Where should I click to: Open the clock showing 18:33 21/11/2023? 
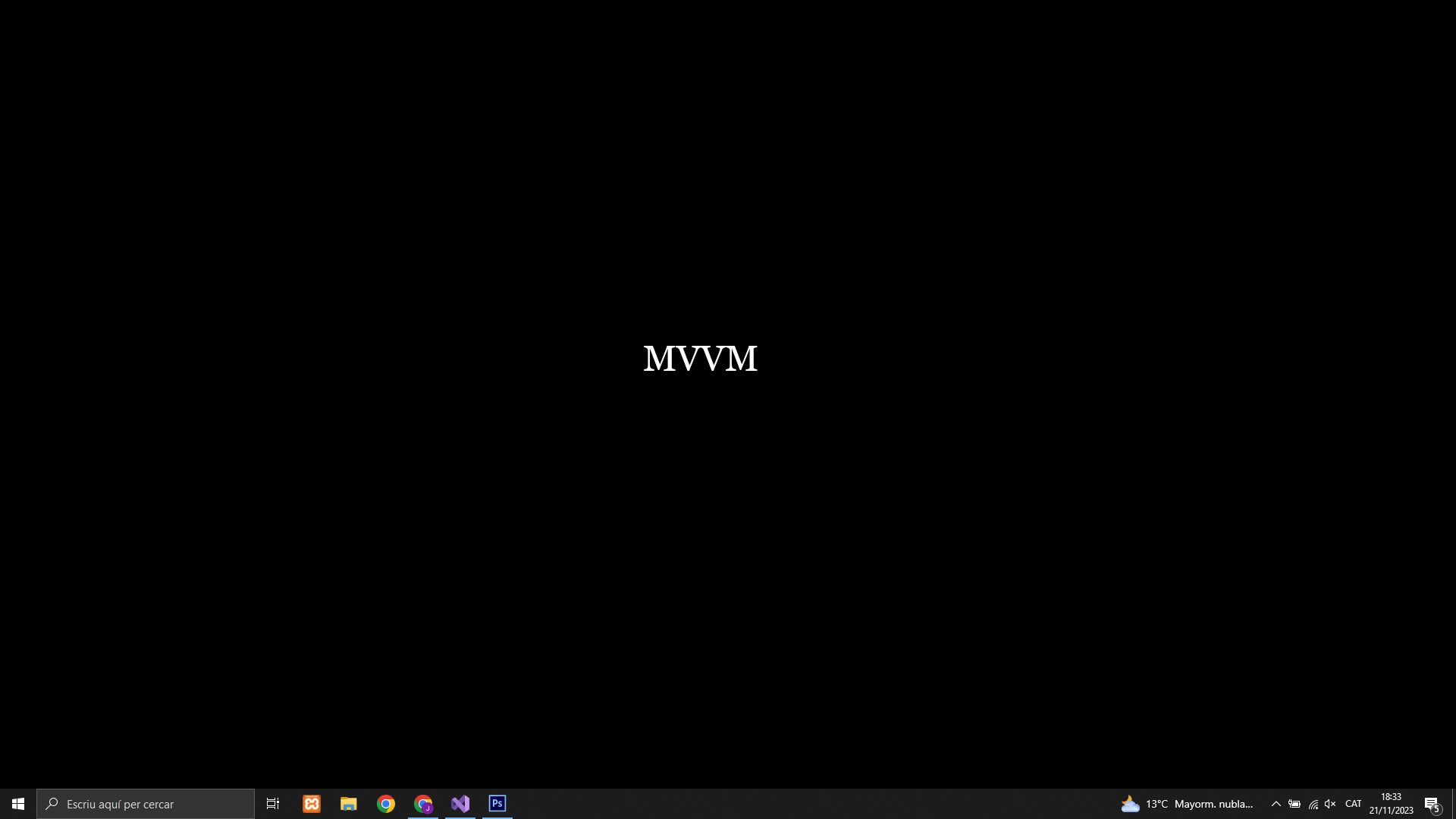[1391, 804]
